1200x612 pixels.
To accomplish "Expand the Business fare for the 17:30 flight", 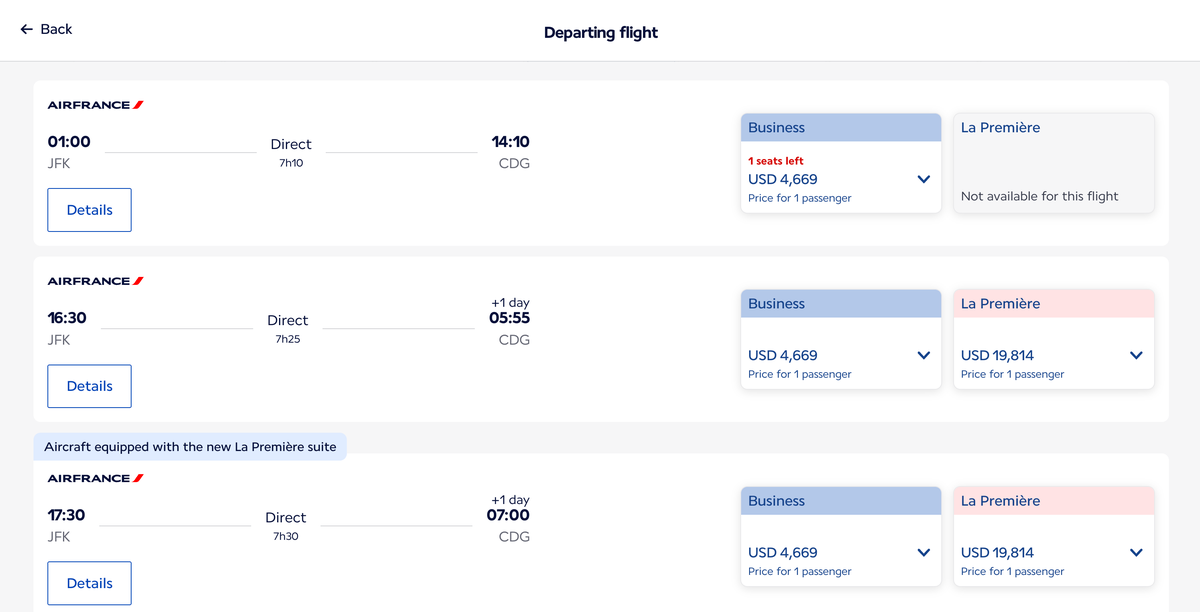I will (x=923, y=552).
